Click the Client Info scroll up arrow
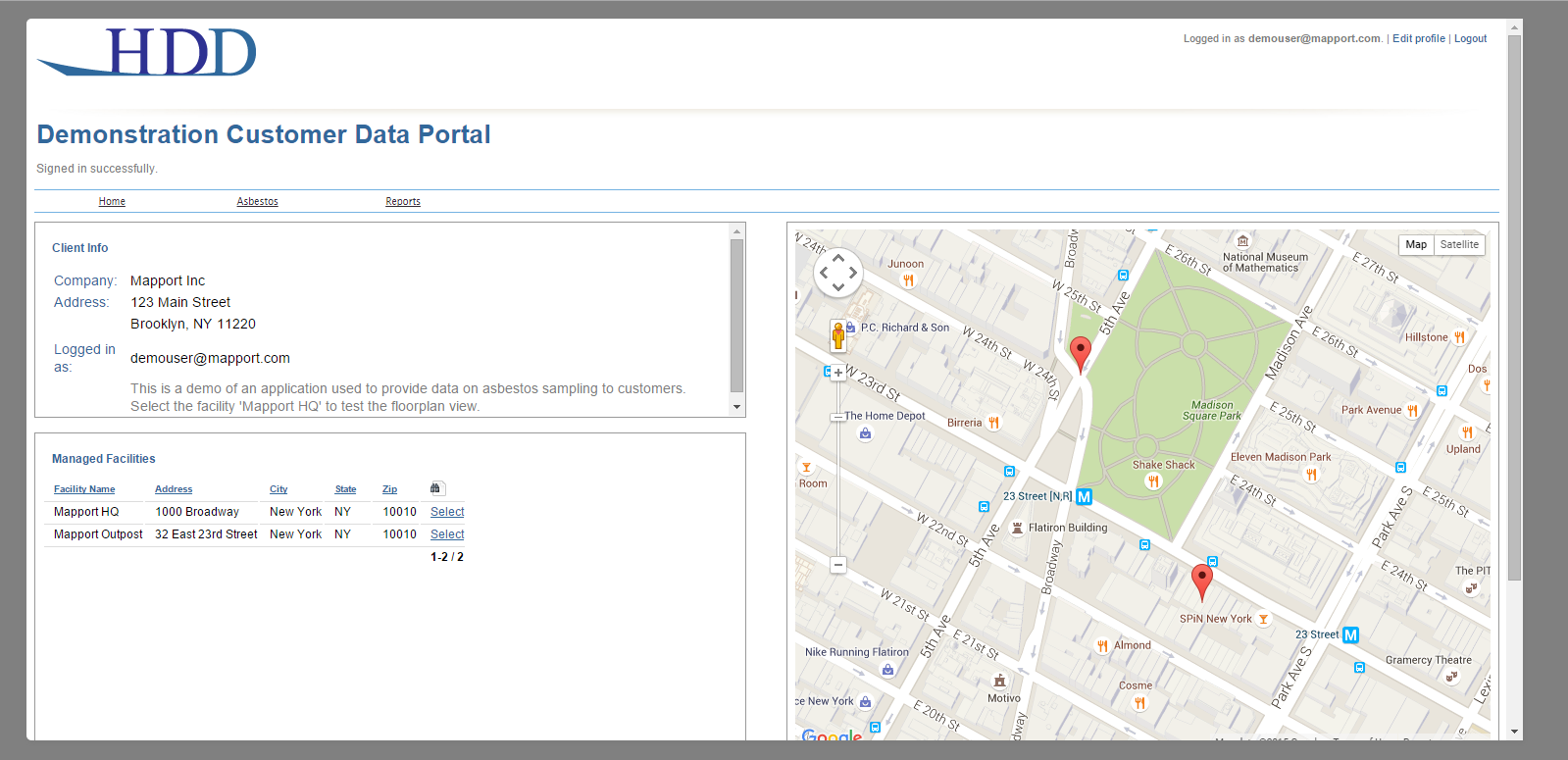Screen dimensions: 1568x760 pos(737,231)
